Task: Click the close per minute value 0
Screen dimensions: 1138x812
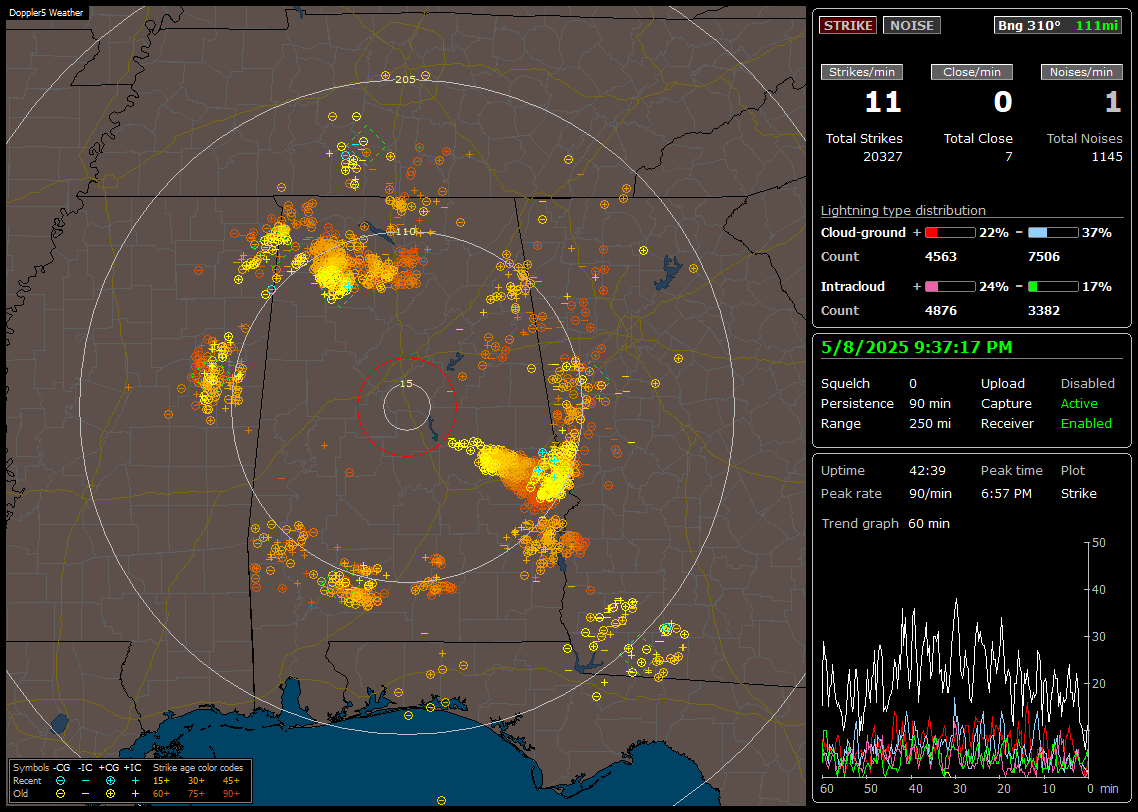Action: 1002,102
